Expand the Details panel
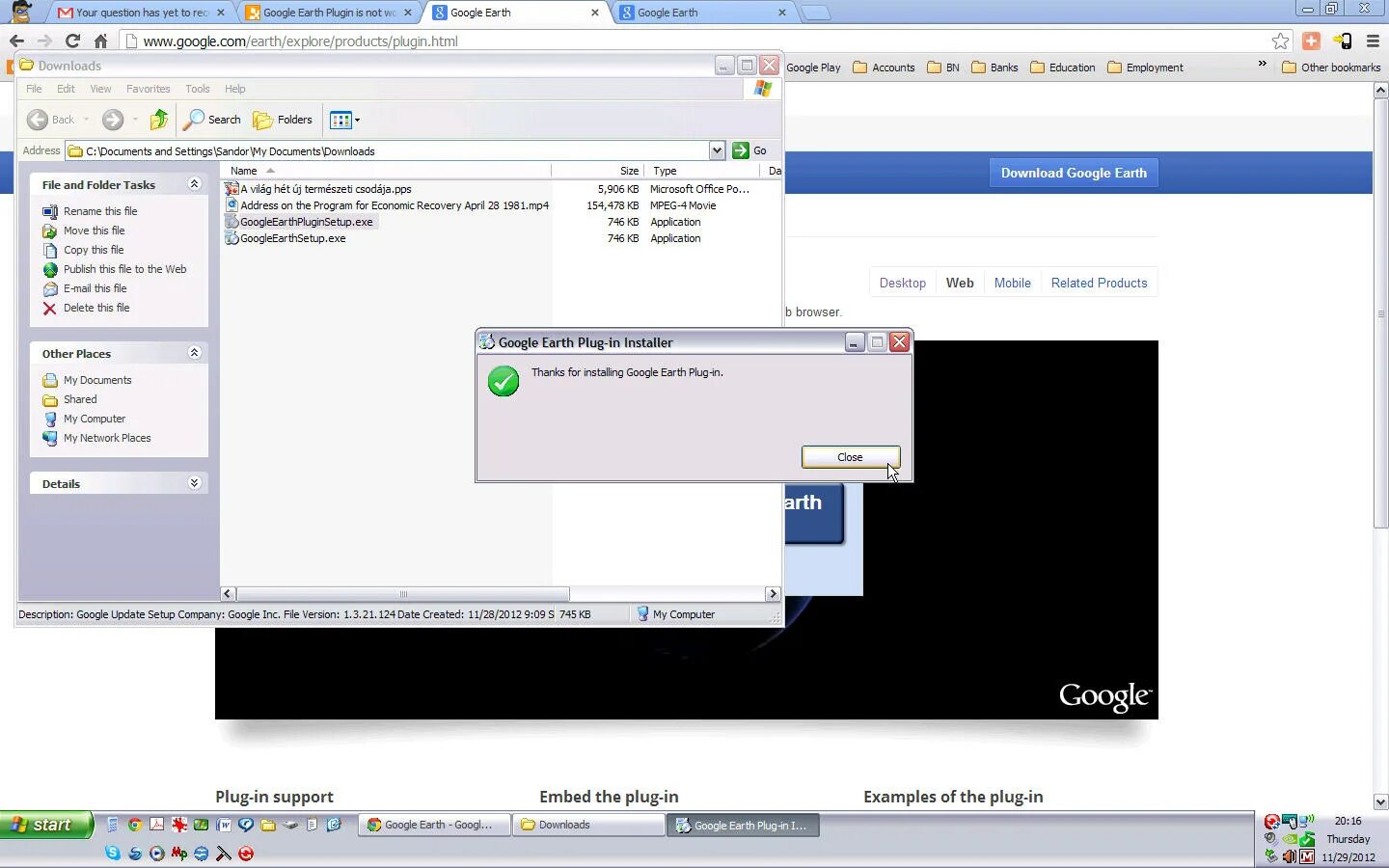The image size is (1389, 868). (194, 483)
